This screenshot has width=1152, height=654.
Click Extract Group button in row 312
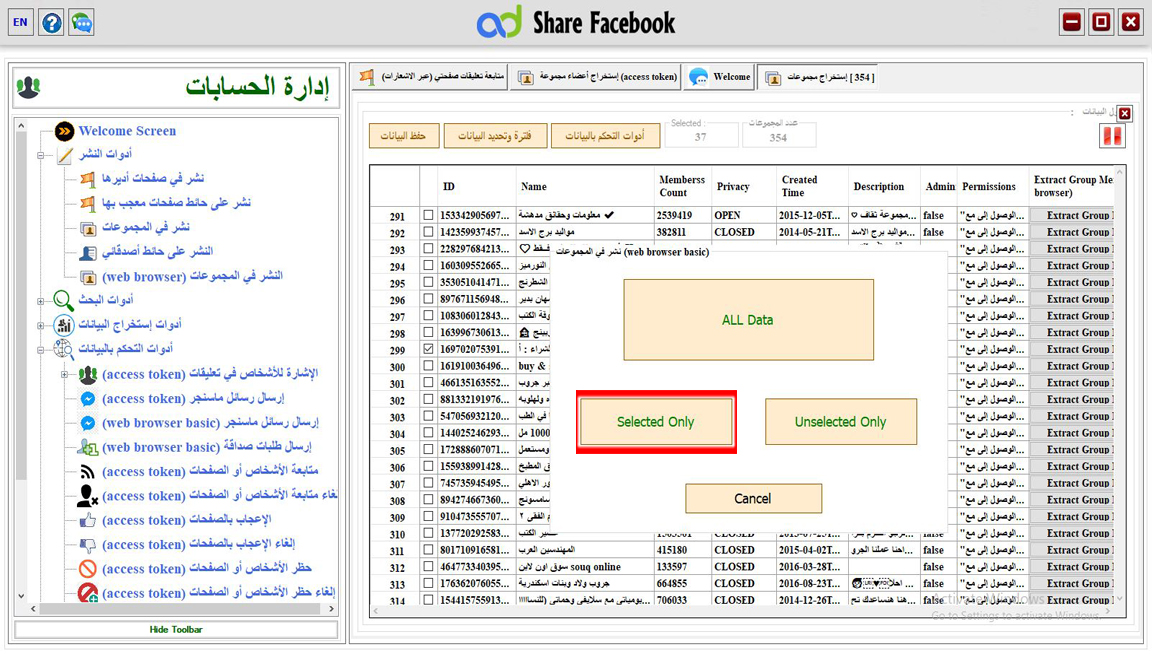click(x=1072, y=567)
